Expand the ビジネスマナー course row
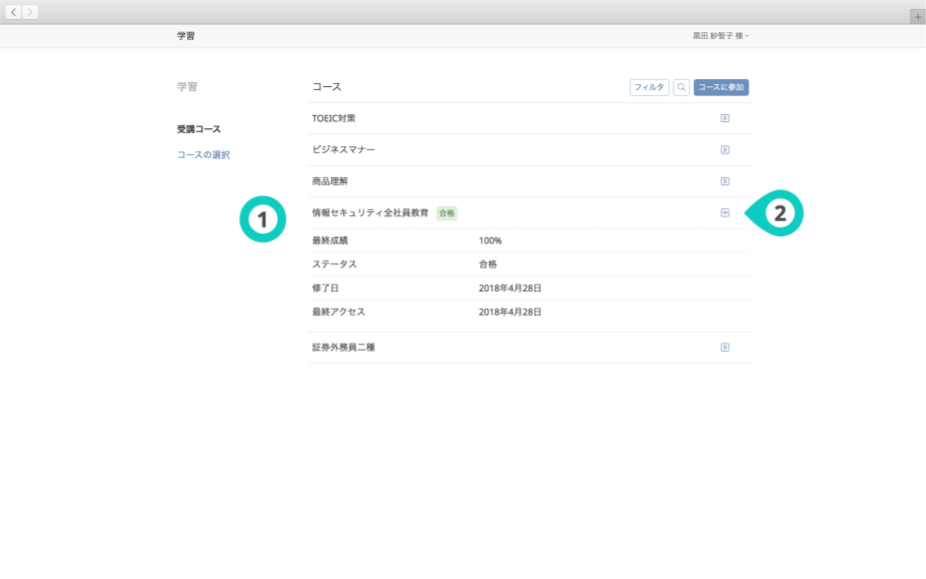The image size is (926, 579). point(725,150)
